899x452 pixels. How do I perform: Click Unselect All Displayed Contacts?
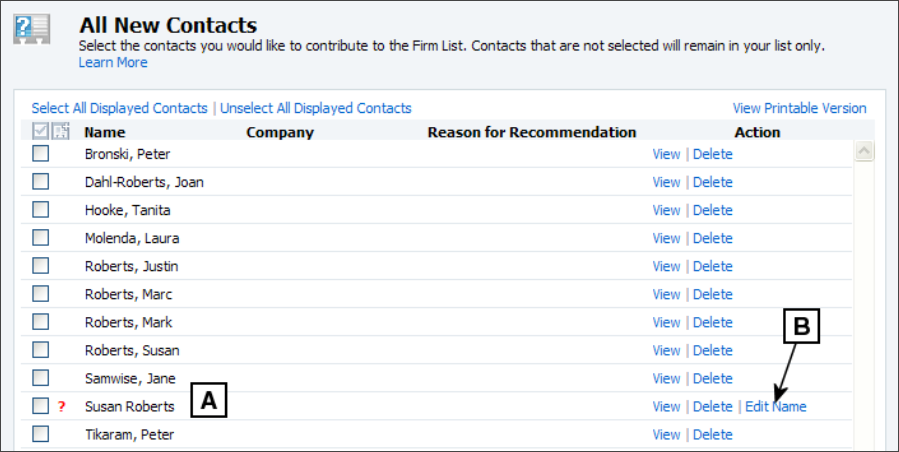[x=316, y=108]
